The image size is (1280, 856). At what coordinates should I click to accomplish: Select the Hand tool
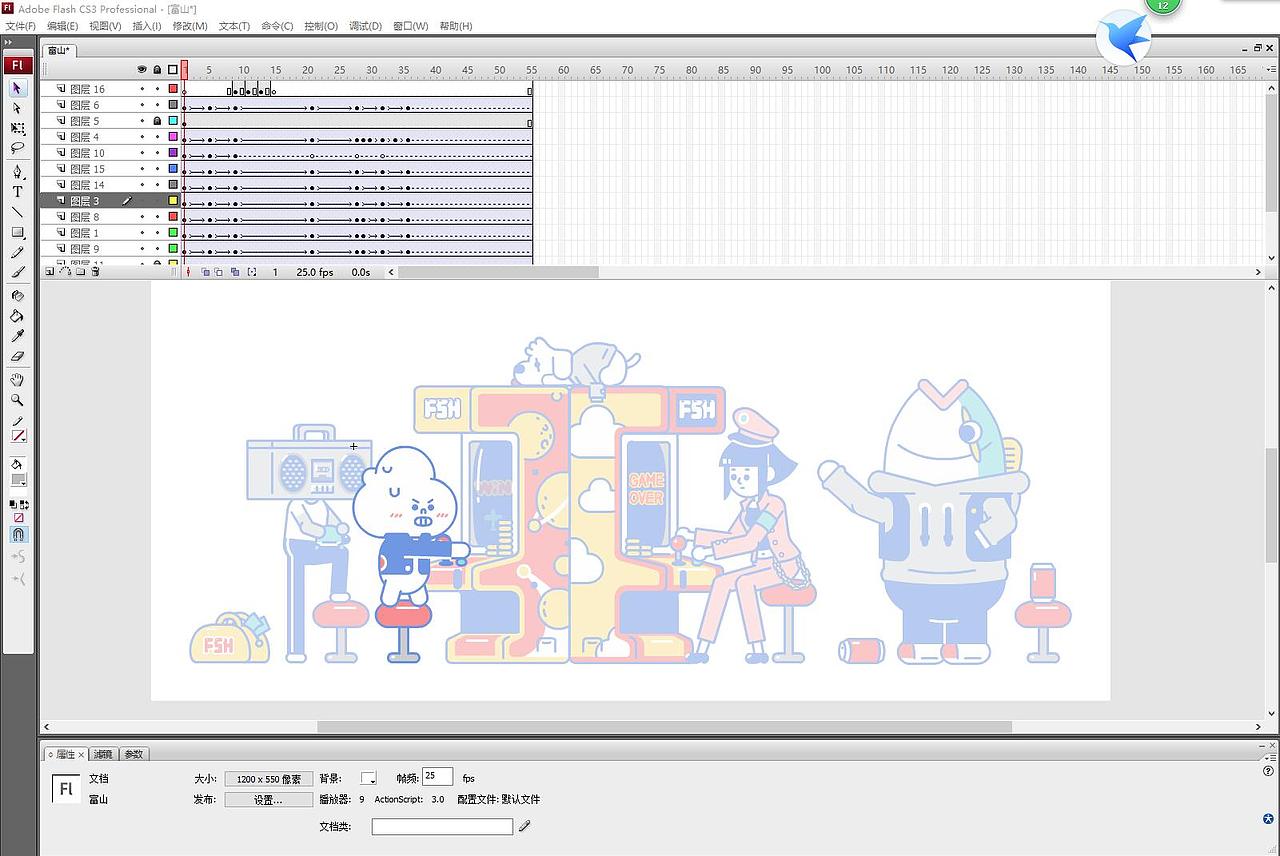point(17,380)
